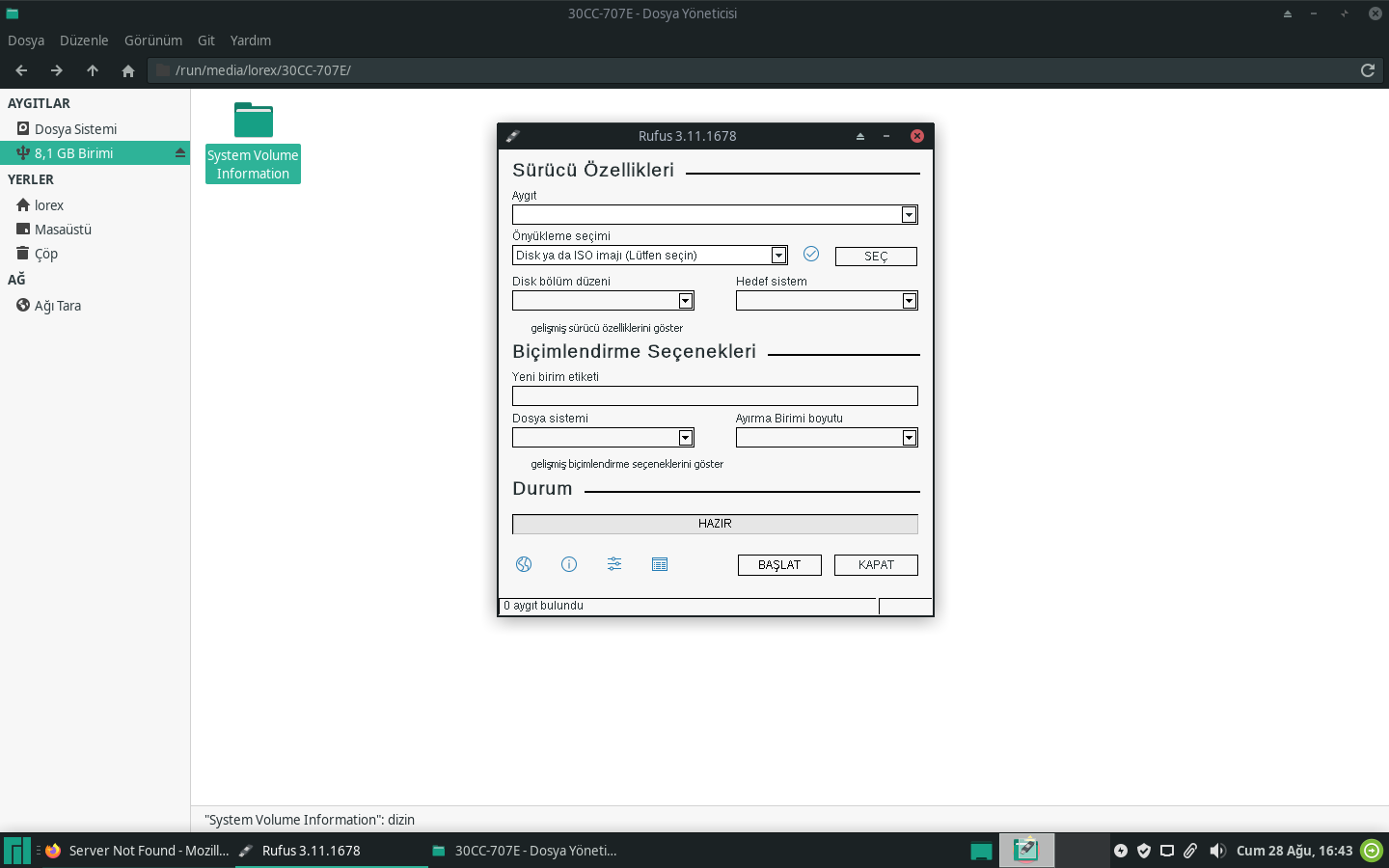The height and width of the screenshot is (868, 1389).
Task: Click the KAPAT button
Action: (876, 565)
